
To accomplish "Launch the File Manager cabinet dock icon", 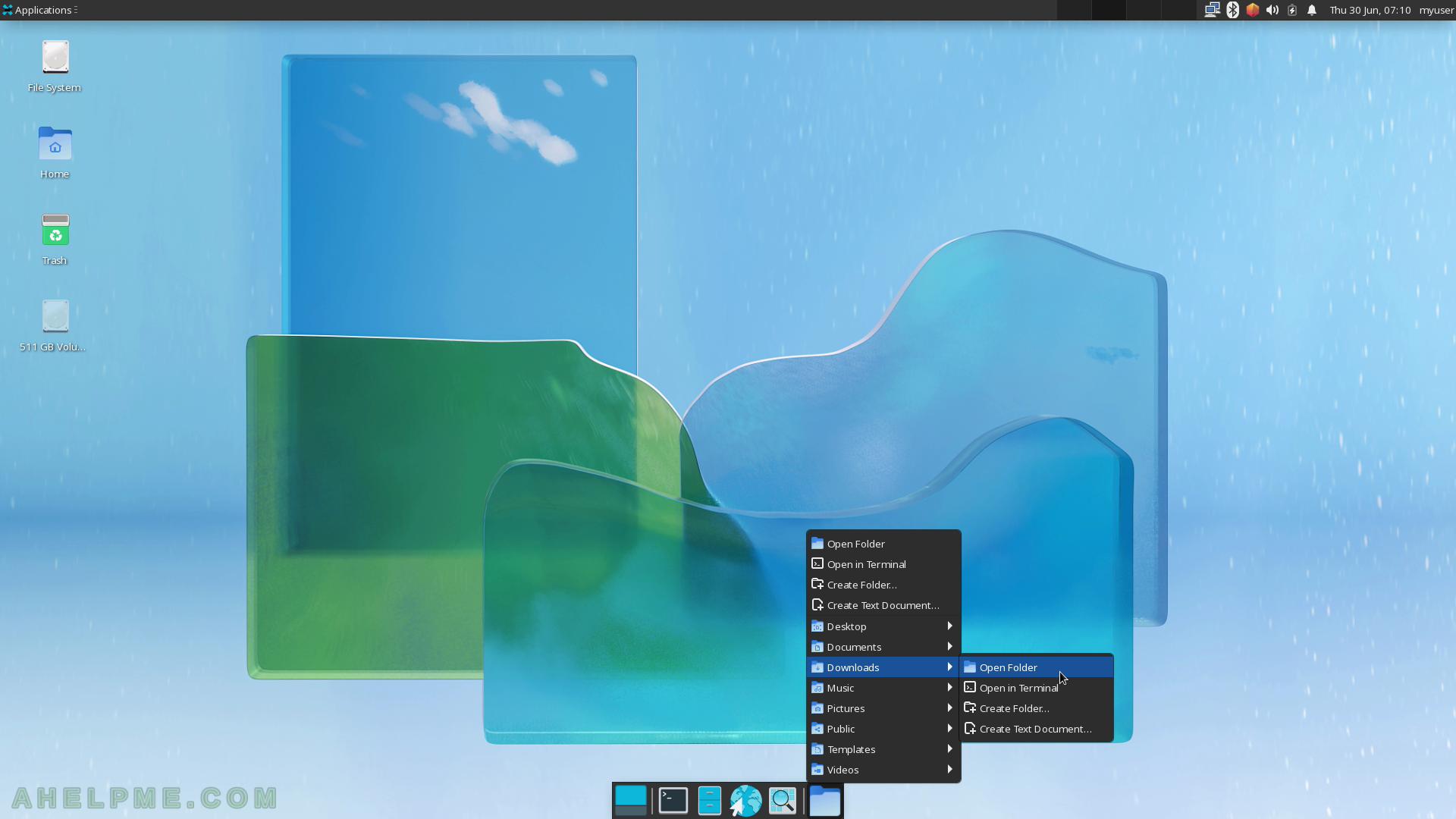I will [x=710, y=801].
